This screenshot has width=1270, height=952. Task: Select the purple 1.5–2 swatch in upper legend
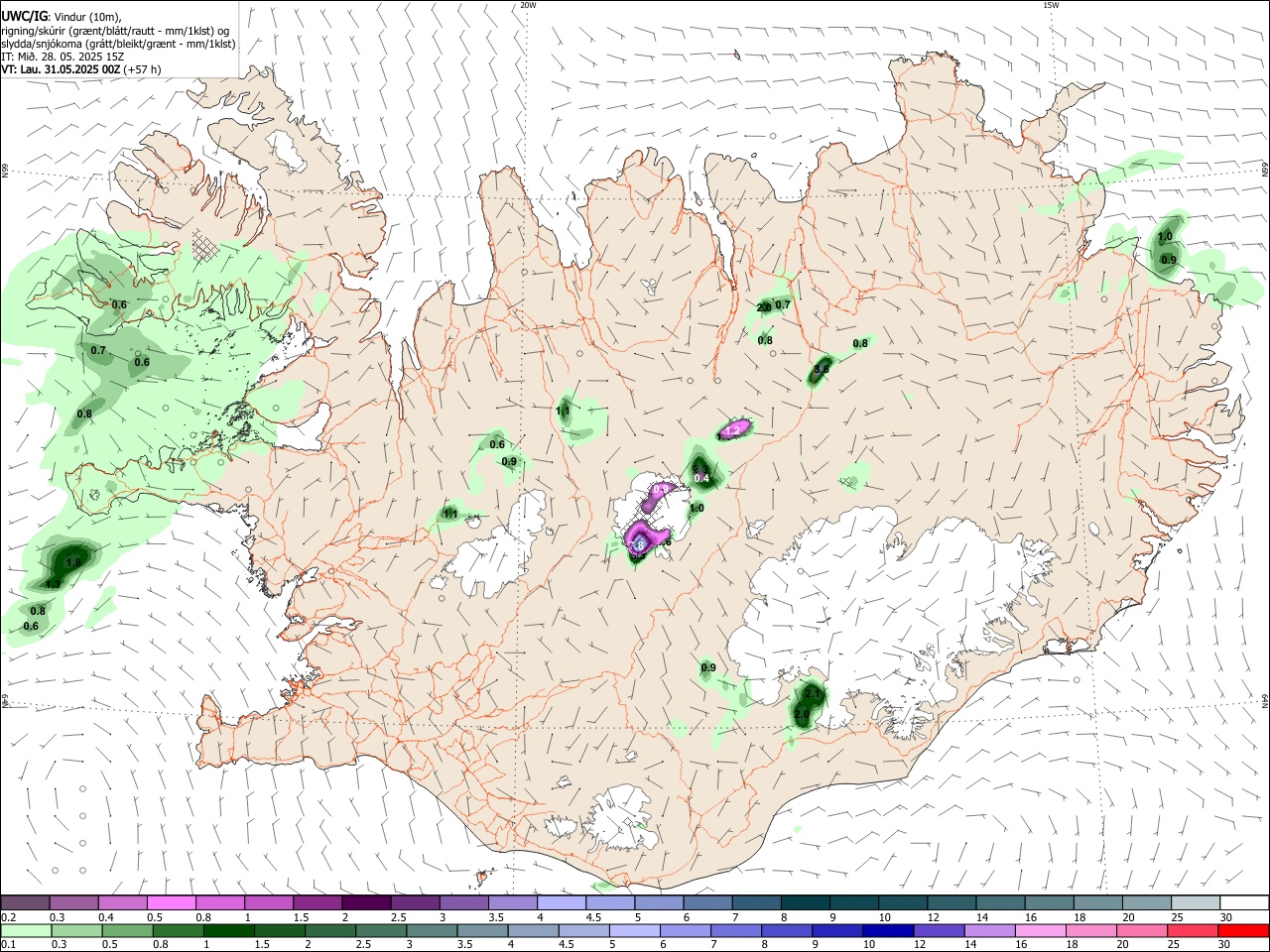coord(317,903)
